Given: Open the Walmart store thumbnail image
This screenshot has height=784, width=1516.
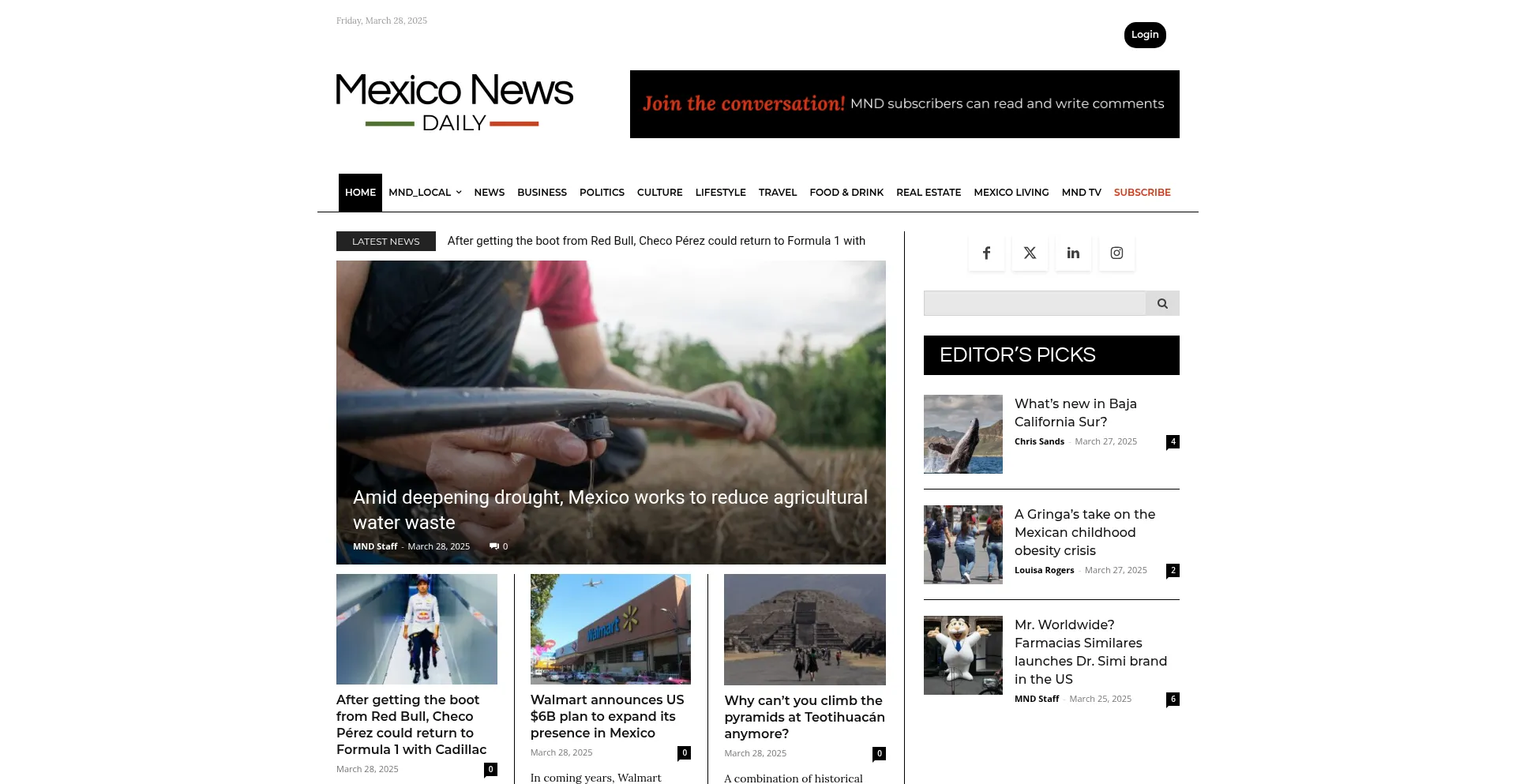Looking at the screenshot, I should [x=610, y=629].
